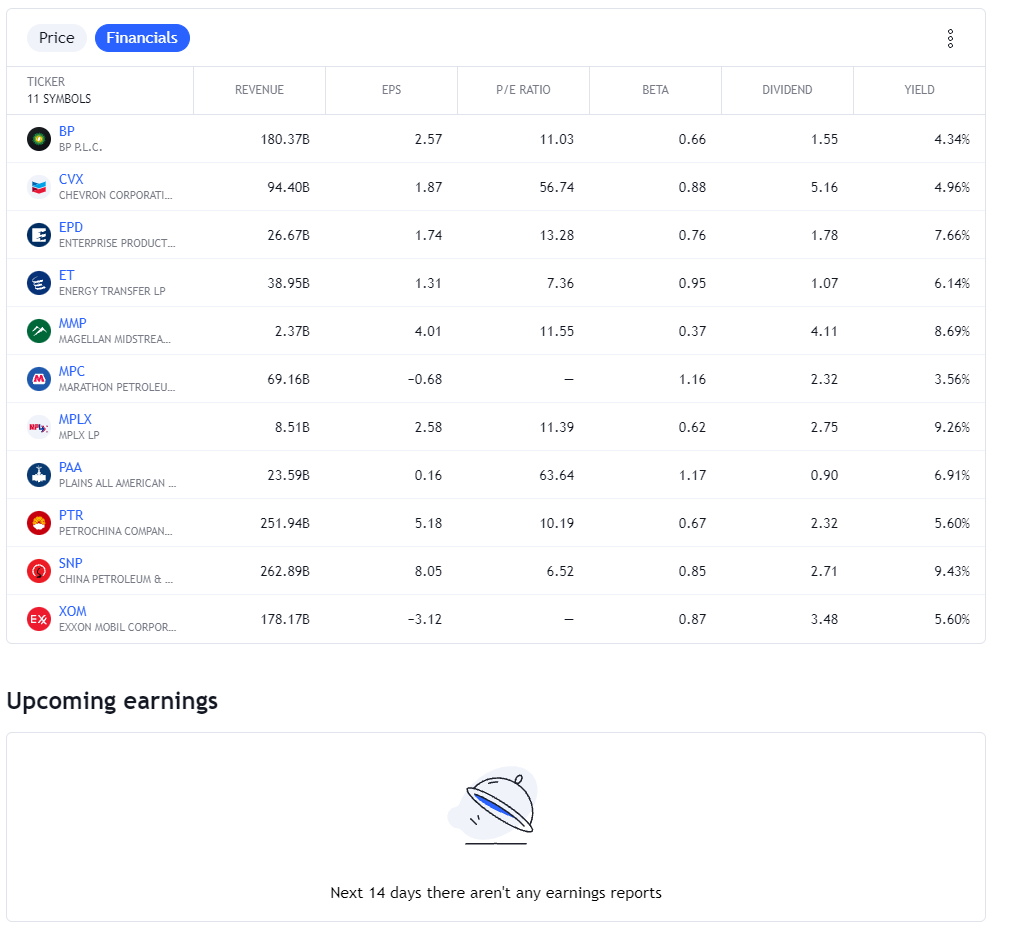Image resolution: width=1023 pixels, height=928 pixels.
Task: Click XOM EPS value −3.12
Action: point(425,619)
